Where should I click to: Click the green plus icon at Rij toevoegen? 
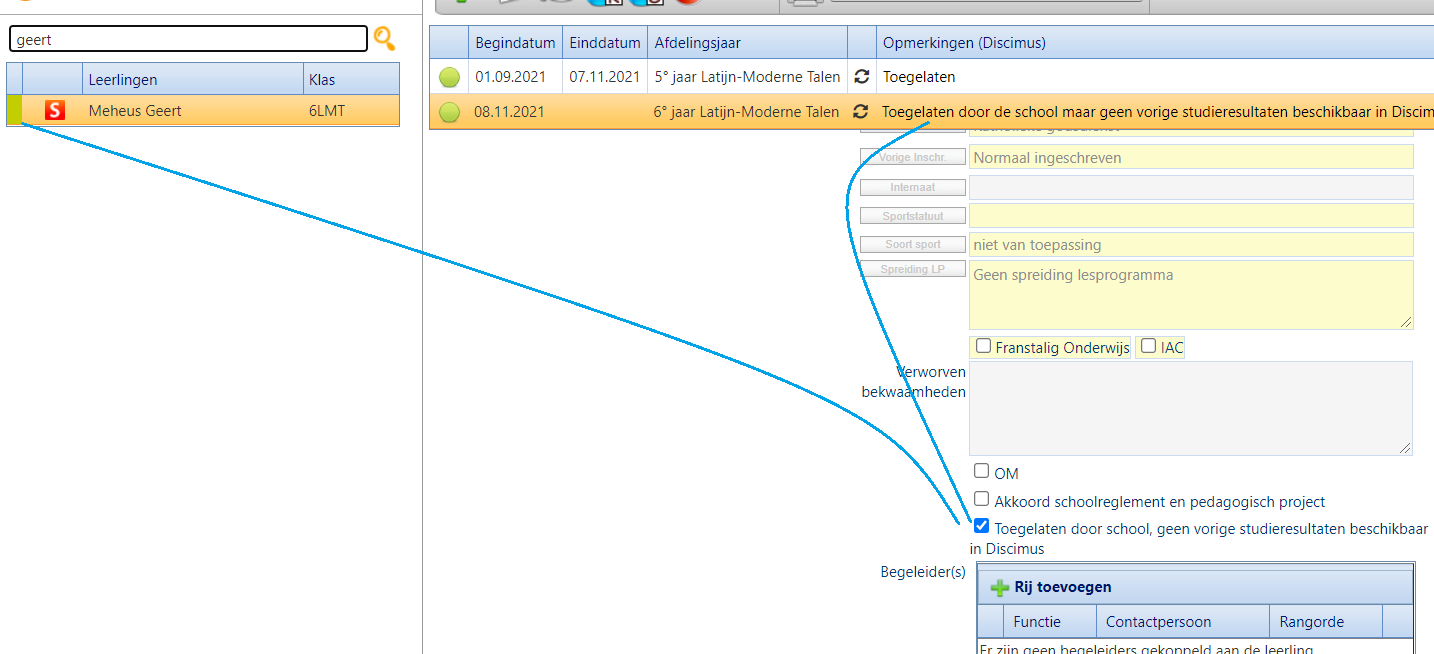999,588
